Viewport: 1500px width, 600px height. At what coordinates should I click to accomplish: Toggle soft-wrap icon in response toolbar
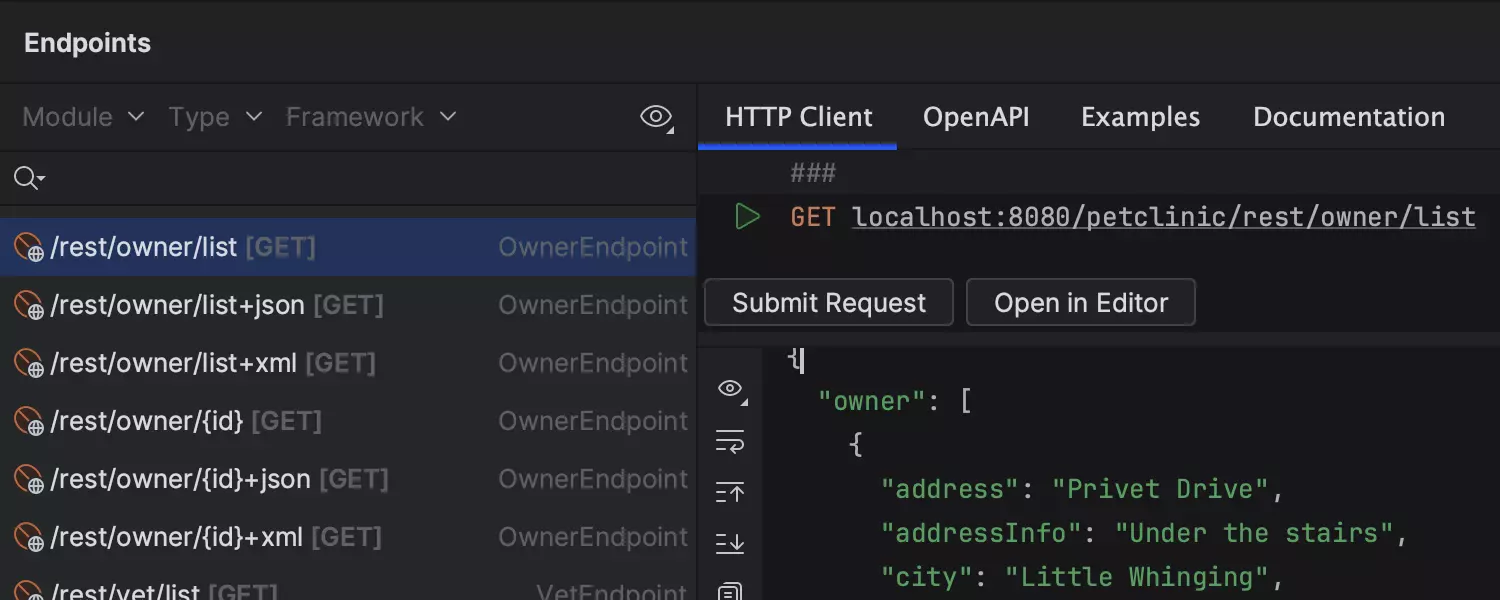pyautogui.click(x=730, y=441)
